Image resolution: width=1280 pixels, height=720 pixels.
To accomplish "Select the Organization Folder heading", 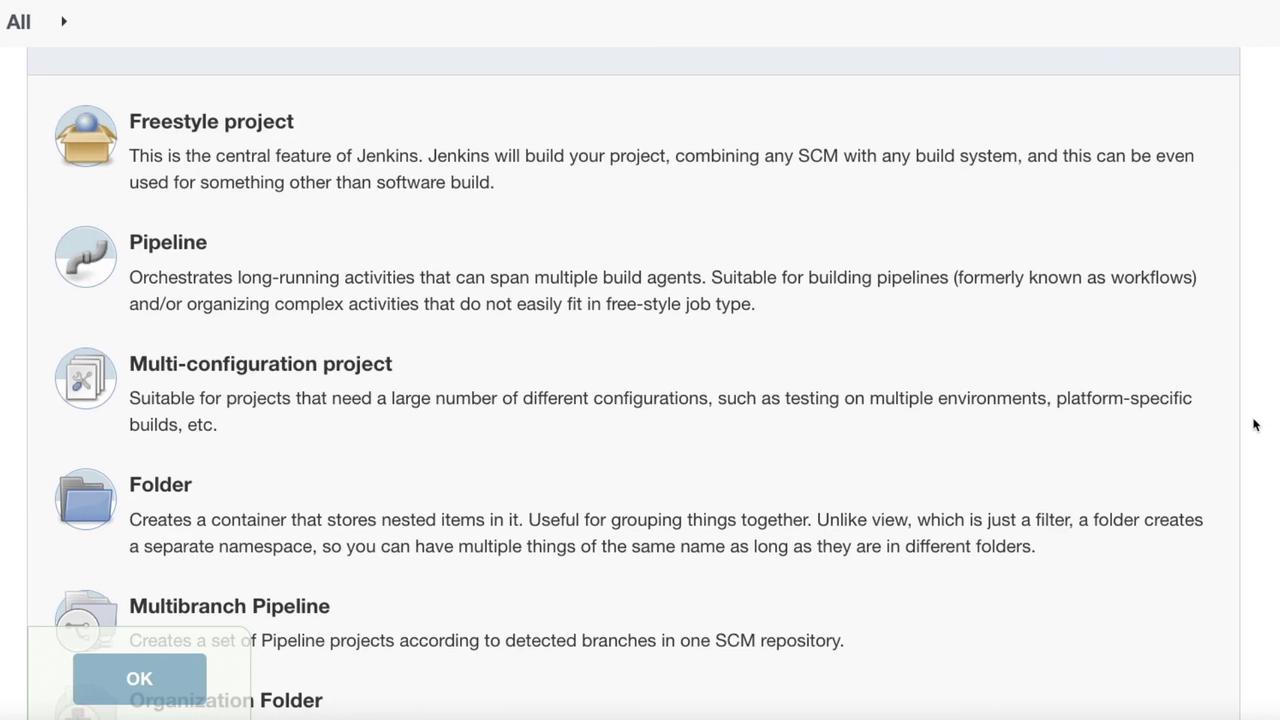I will click(290, 701).
